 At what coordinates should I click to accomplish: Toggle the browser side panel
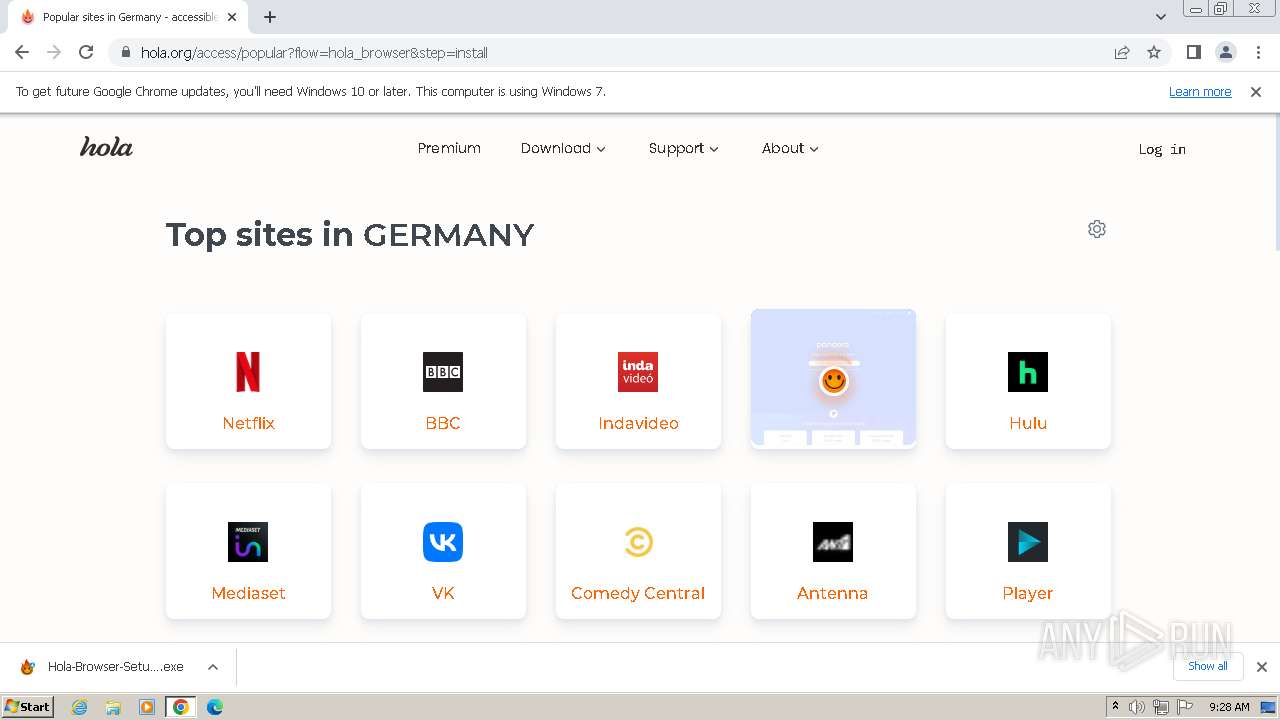1193,52
